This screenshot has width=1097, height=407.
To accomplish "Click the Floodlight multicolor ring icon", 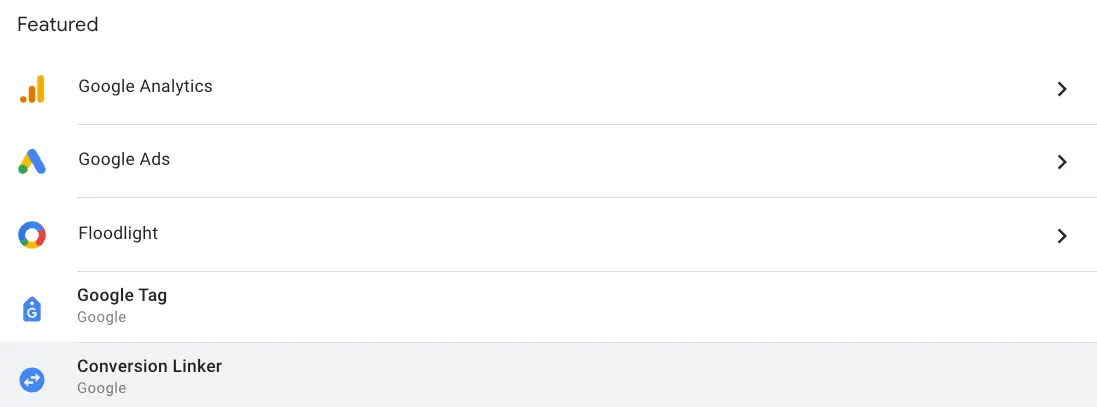I will click(x=32, y=235).
